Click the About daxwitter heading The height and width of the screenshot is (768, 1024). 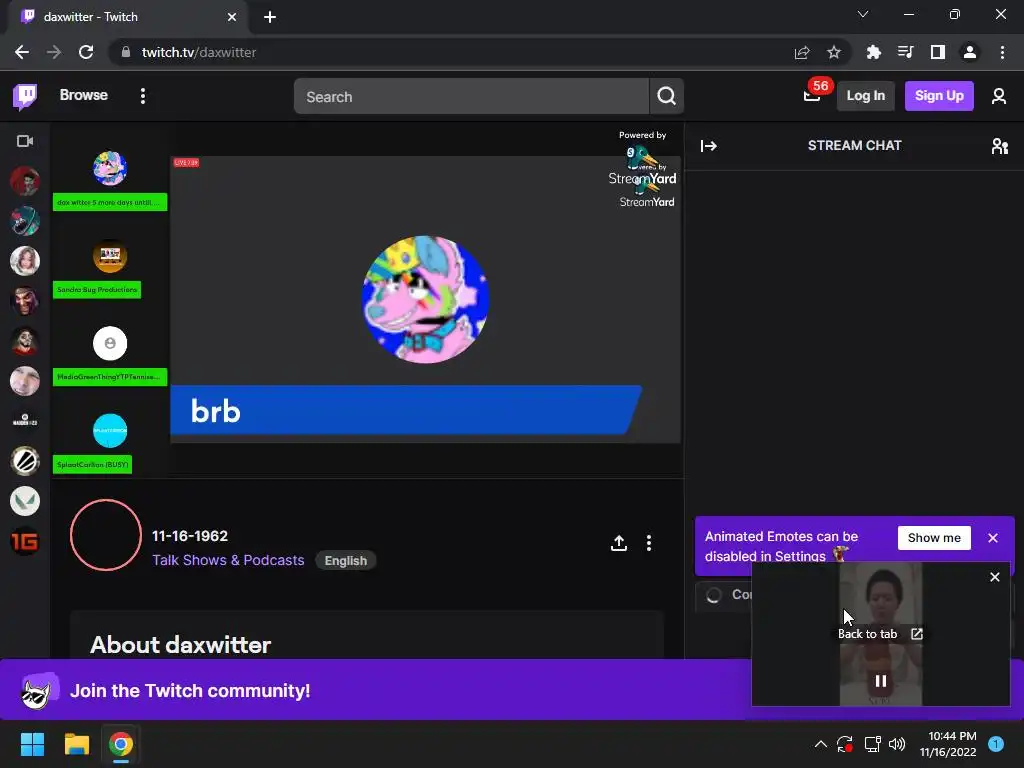click(x=180, y=645)
